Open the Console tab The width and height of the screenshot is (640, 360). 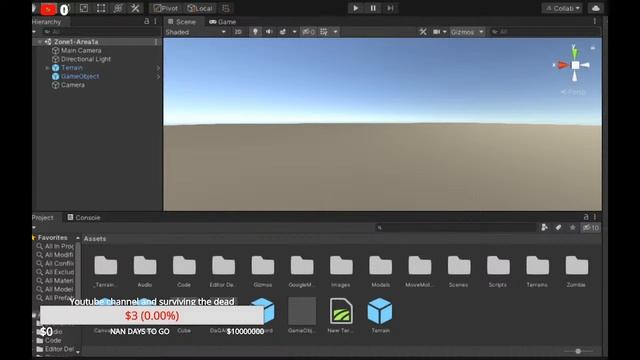(84, 218)
